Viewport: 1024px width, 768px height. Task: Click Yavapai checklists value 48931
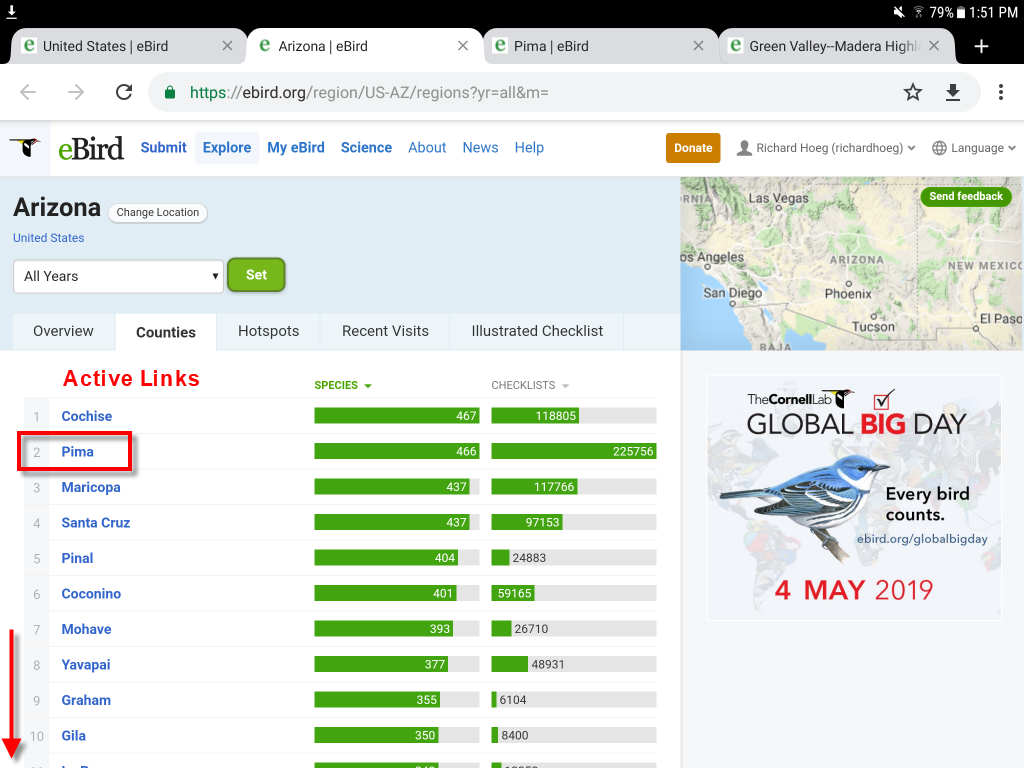[547, 664]
